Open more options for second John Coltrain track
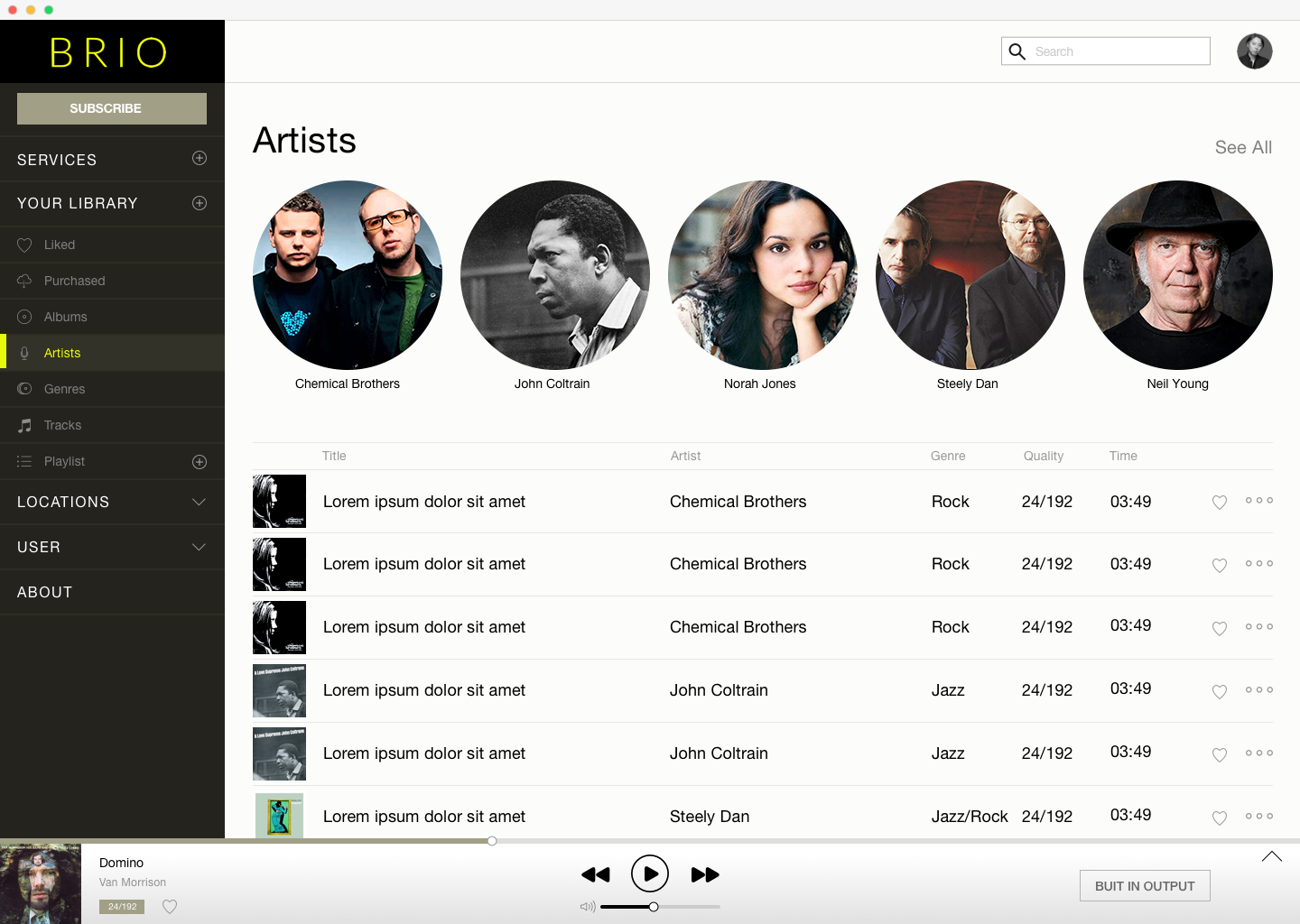This screenshot has height=924, width=1300. point(1258,753)
